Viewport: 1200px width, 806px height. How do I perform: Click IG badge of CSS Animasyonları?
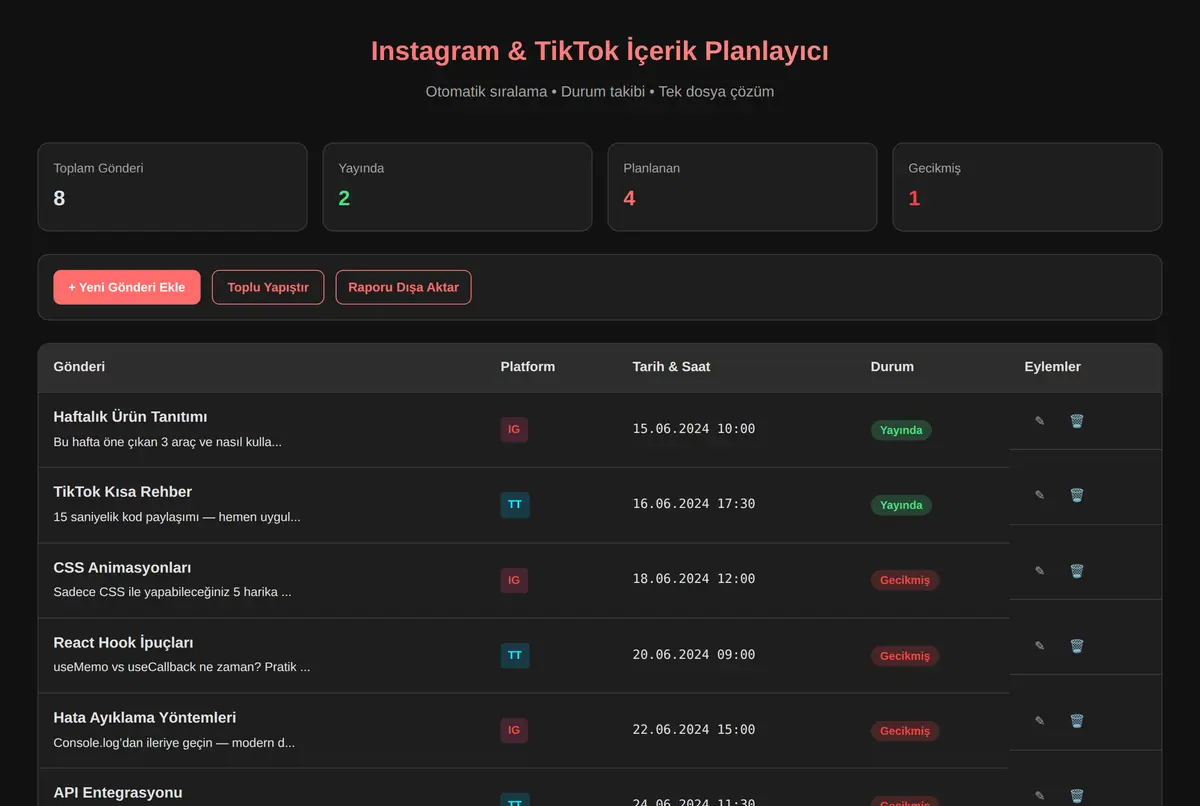tap(514, 580)
